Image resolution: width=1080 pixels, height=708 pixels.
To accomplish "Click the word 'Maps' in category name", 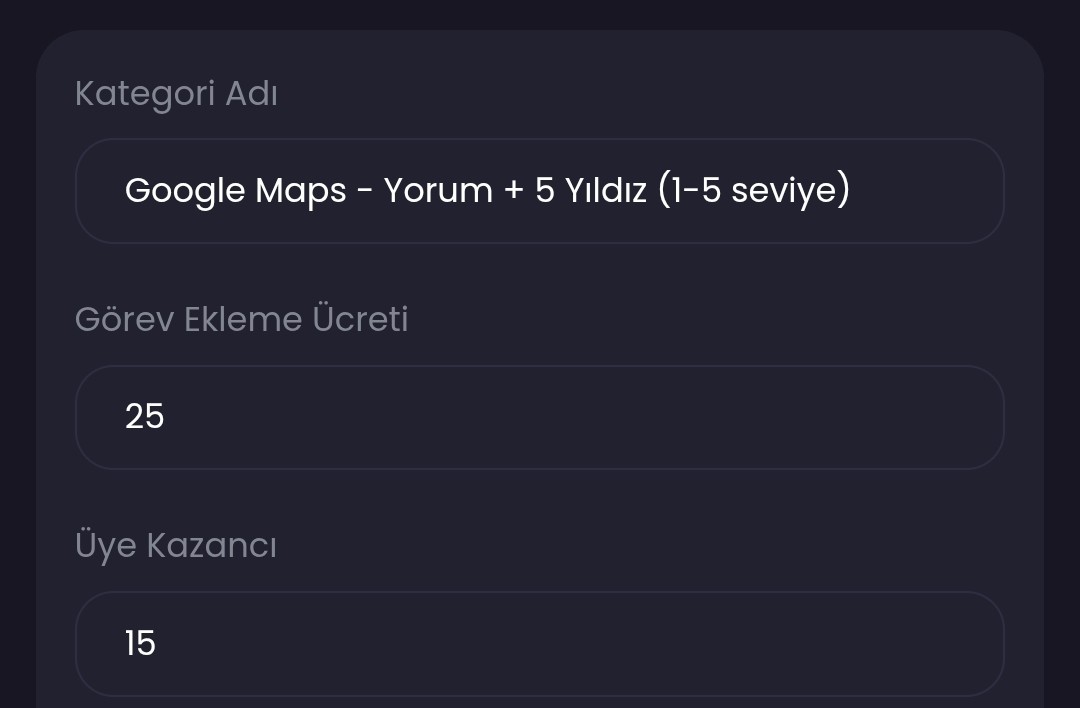I will [x=300, y=191].
